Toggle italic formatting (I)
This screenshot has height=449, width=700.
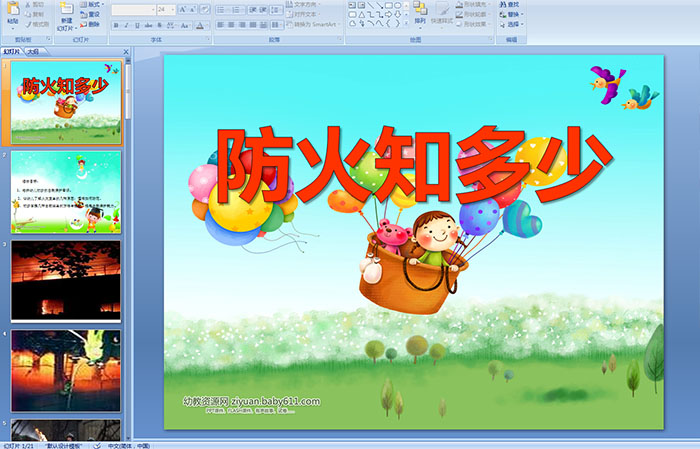pos(127,25)
